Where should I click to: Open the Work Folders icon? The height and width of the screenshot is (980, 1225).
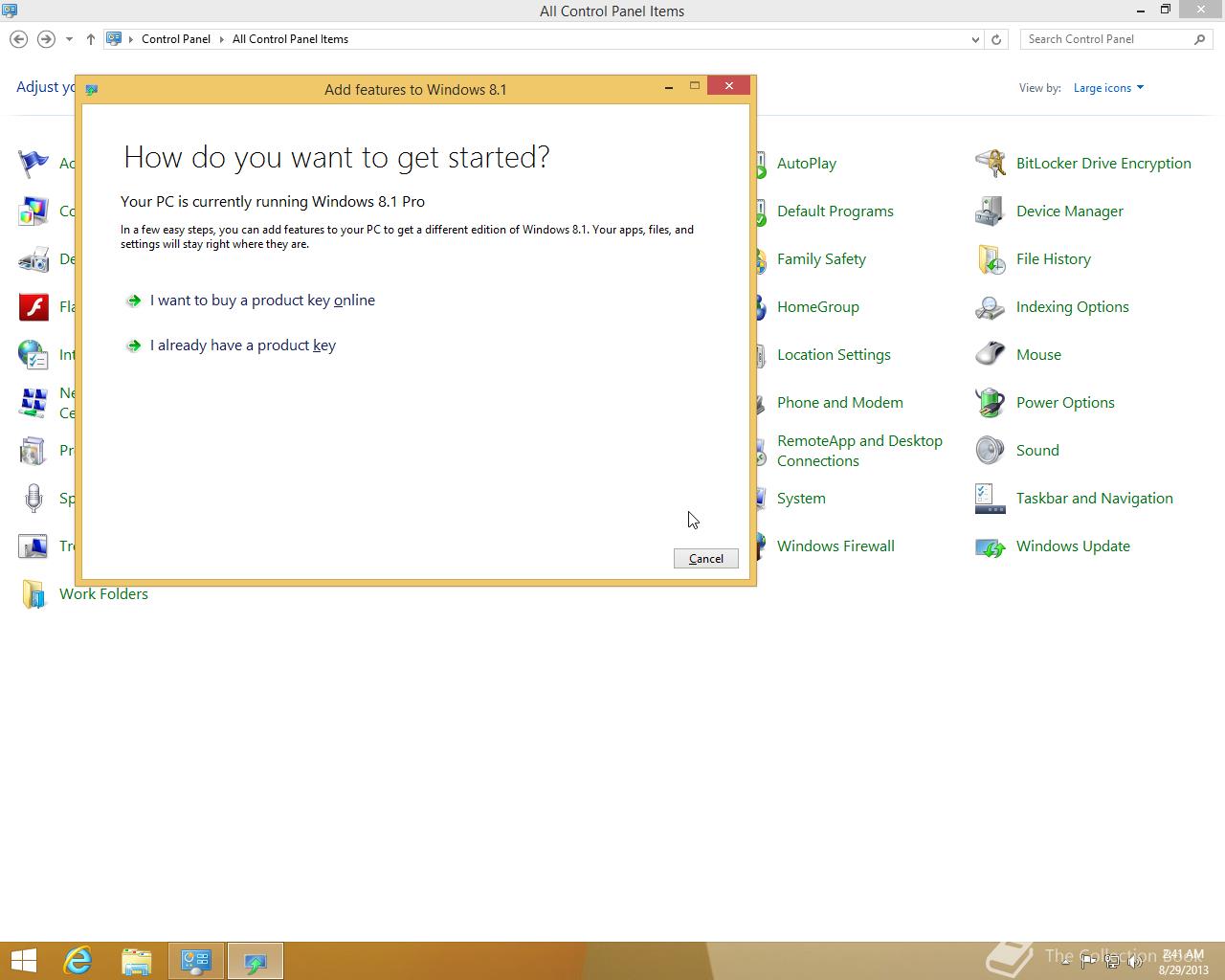pyautogui.click(x=33, y=594)
